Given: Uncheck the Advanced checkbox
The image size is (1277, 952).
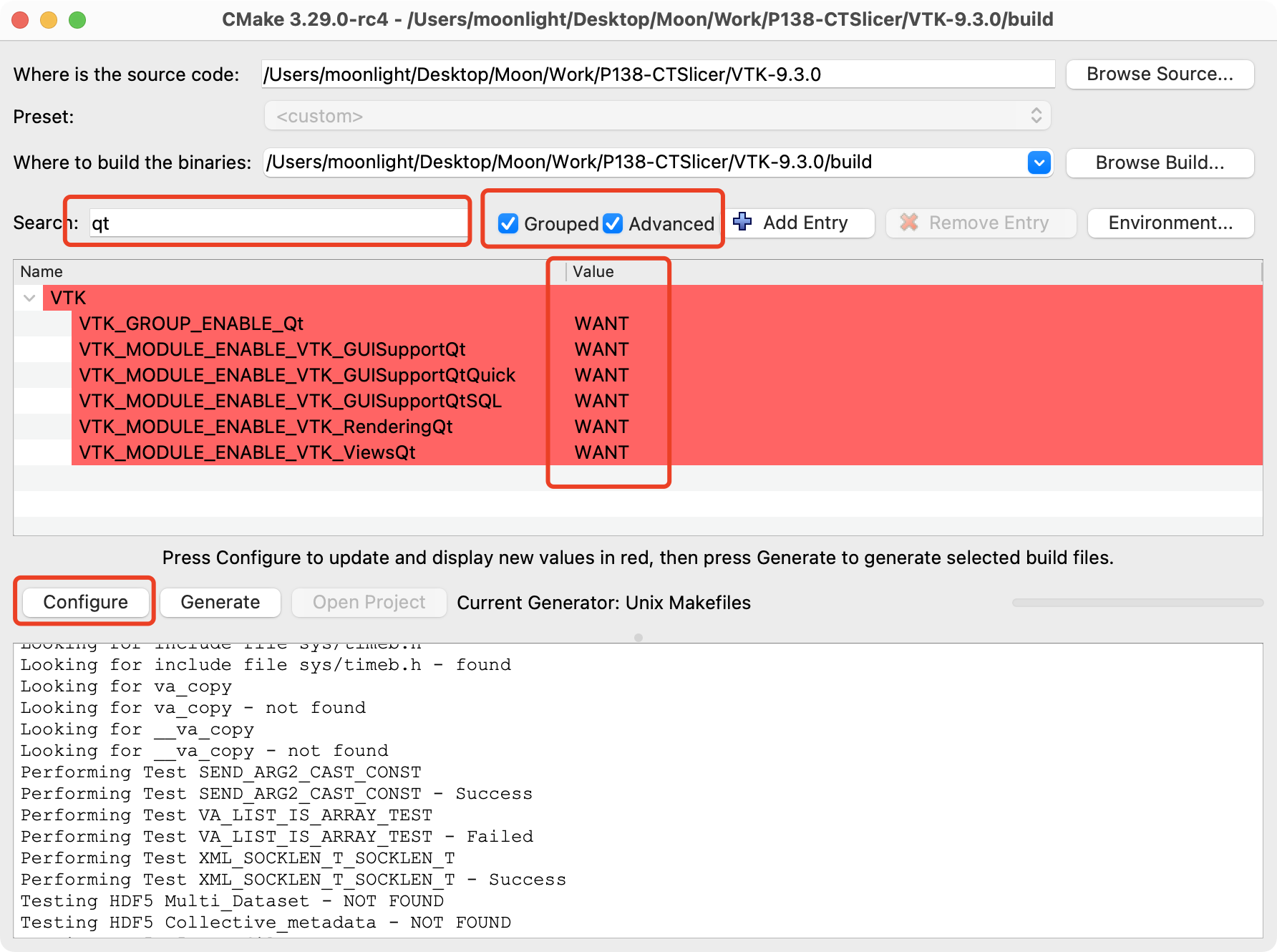Looking at the screenshot, I should pyautogui.click(x=613, y=223).
